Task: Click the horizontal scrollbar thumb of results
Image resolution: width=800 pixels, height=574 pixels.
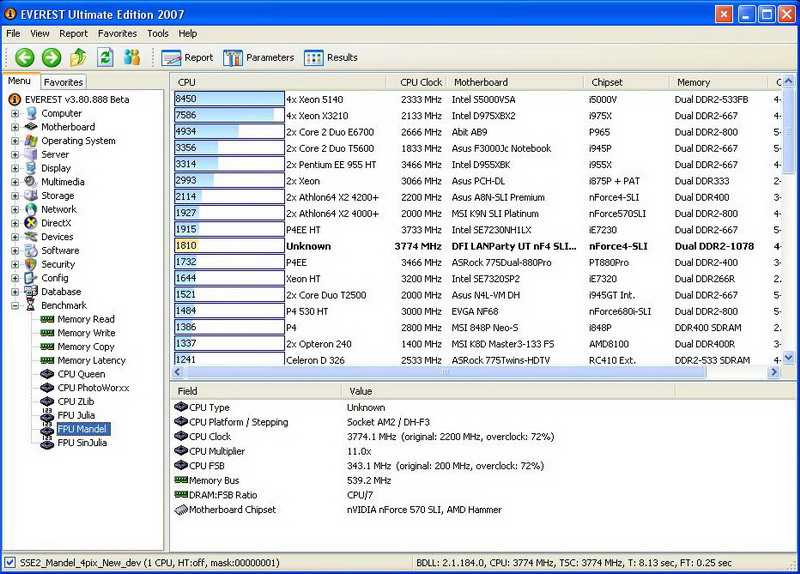Action: (446, 372)
